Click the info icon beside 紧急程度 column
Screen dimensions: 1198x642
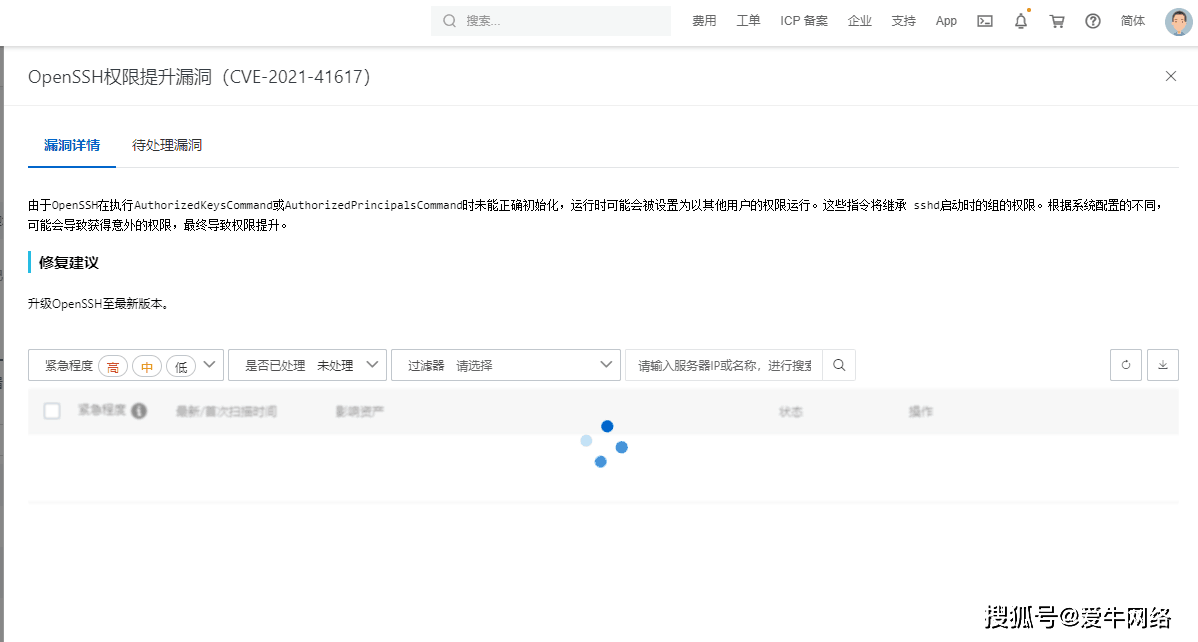point(139,411)
